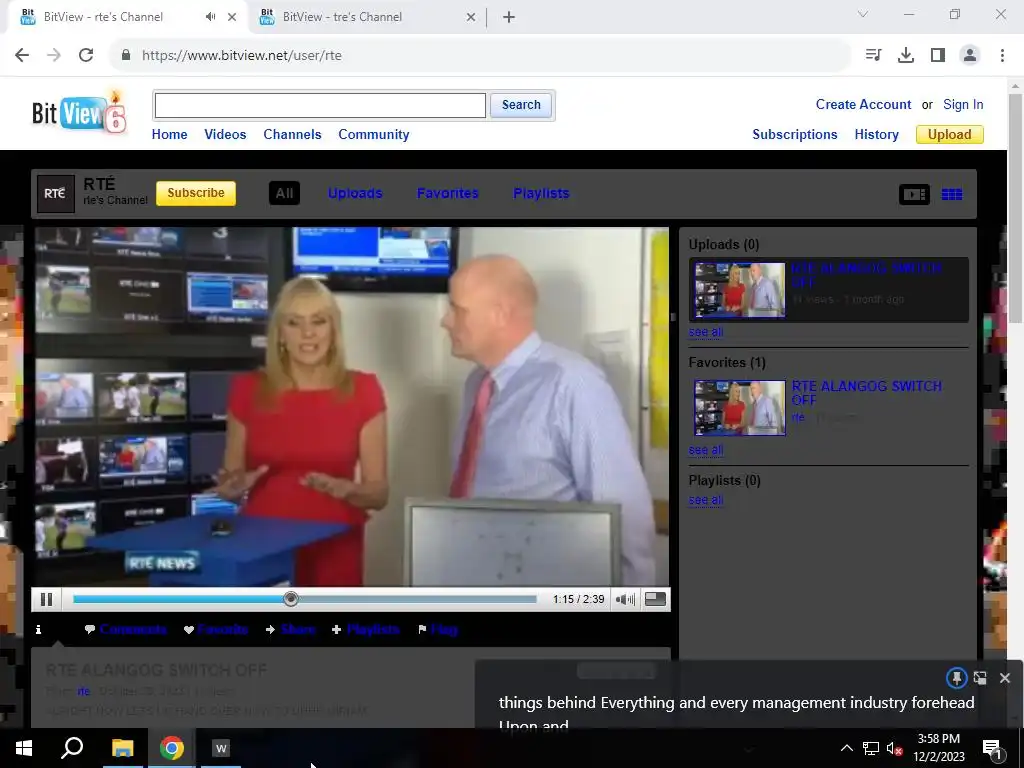This screenshot has height=768, width=1024.
Task: Open Windows taskbar search
Action: 72,748
